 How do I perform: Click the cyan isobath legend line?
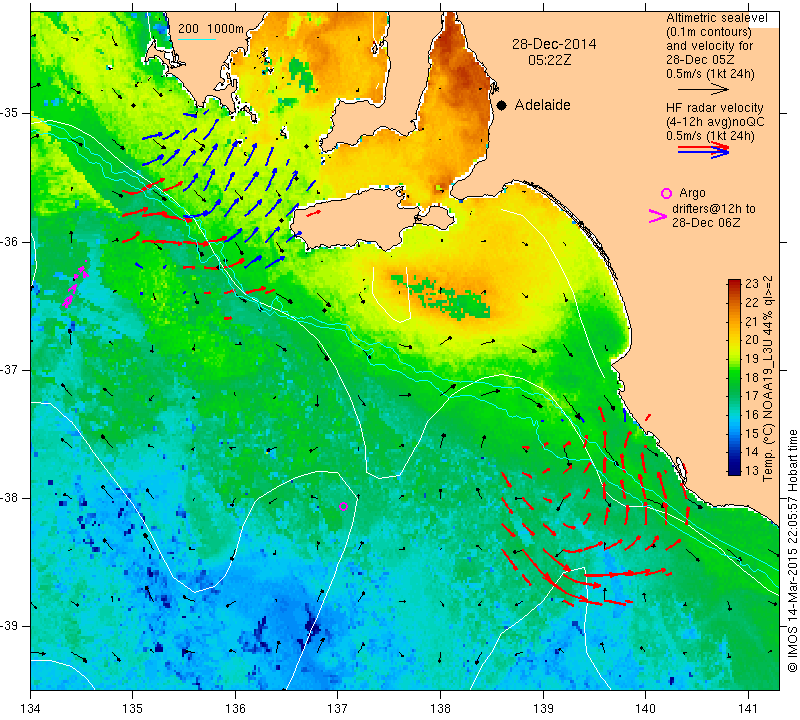coord(197,39)
